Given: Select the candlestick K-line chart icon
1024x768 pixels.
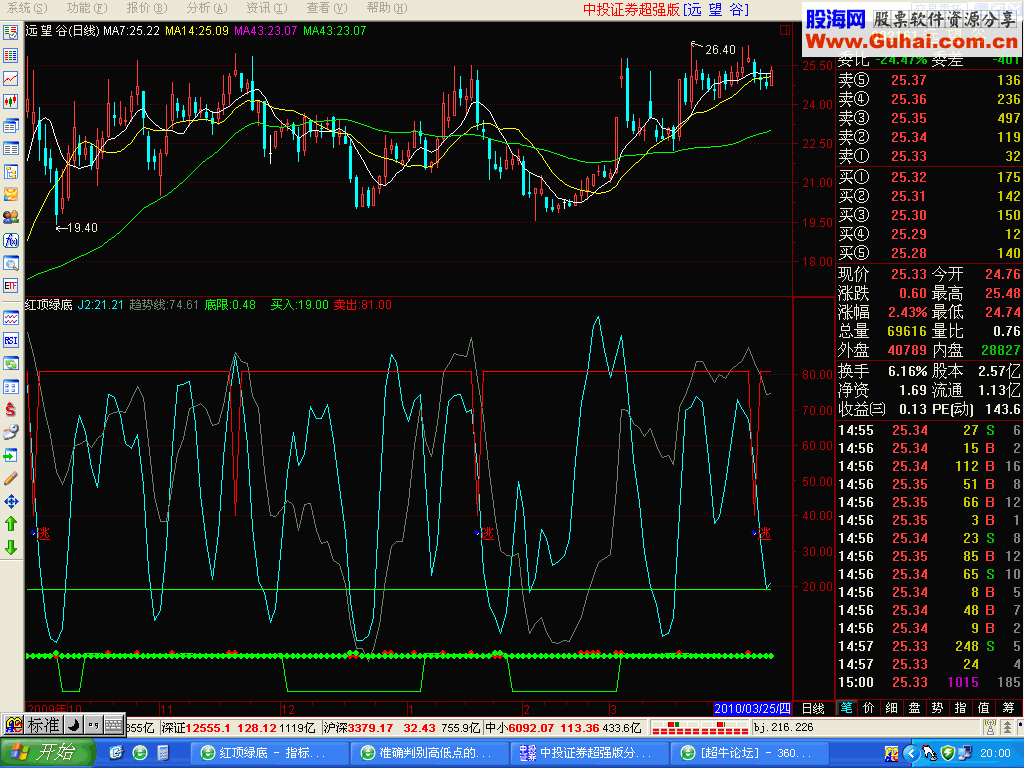Looking at the screenshot, I should click(11, 101).
